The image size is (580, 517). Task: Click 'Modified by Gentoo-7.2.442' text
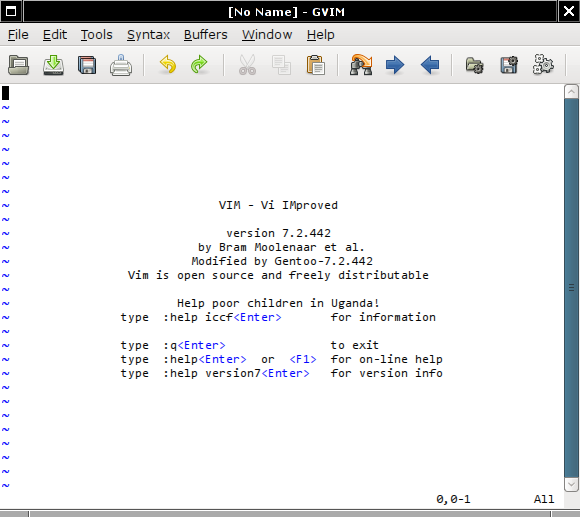tap(282, 261)
